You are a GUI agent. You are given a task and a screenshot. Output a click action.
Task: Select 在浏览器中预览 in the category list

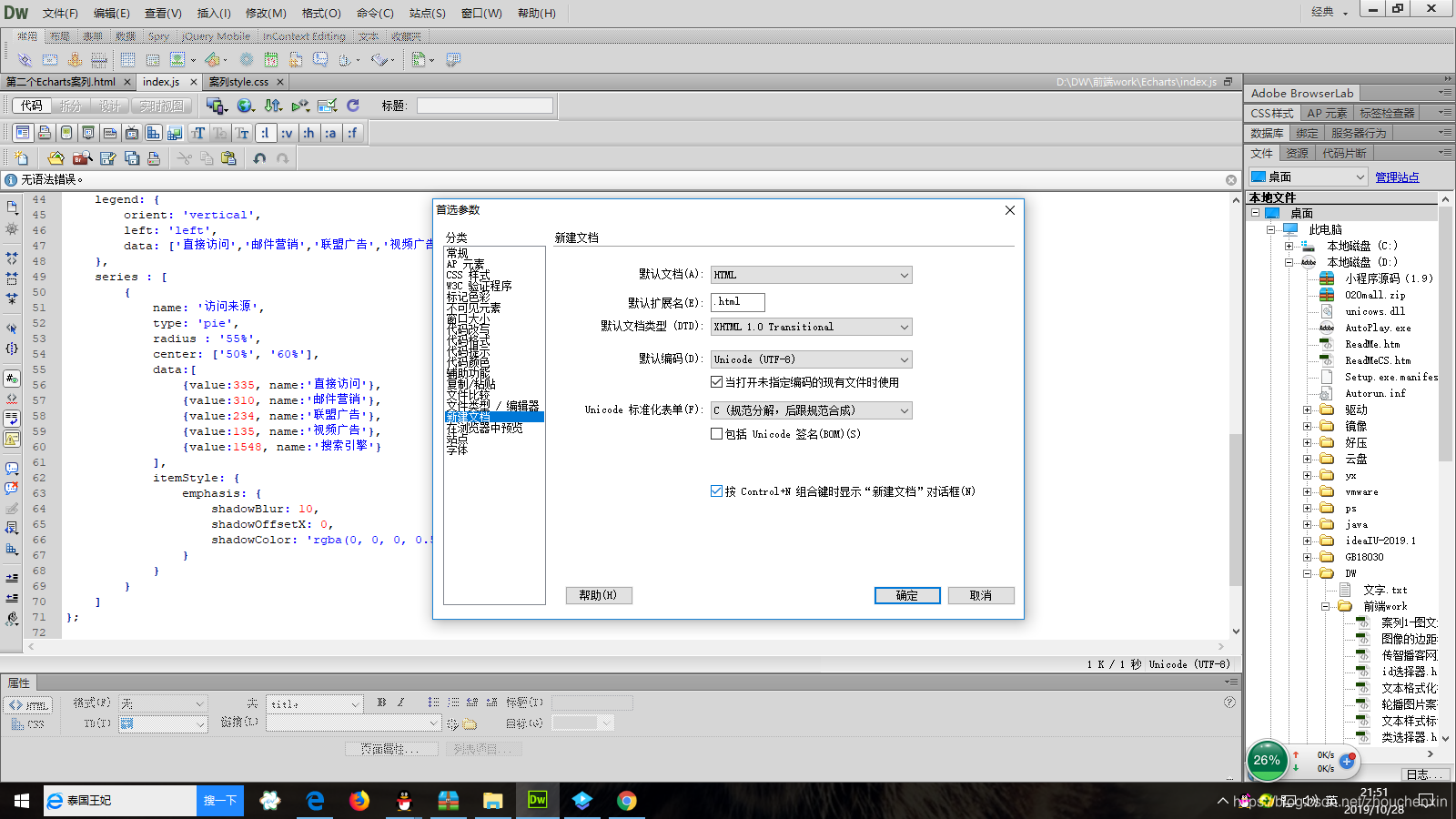click(x=485, y=428)
